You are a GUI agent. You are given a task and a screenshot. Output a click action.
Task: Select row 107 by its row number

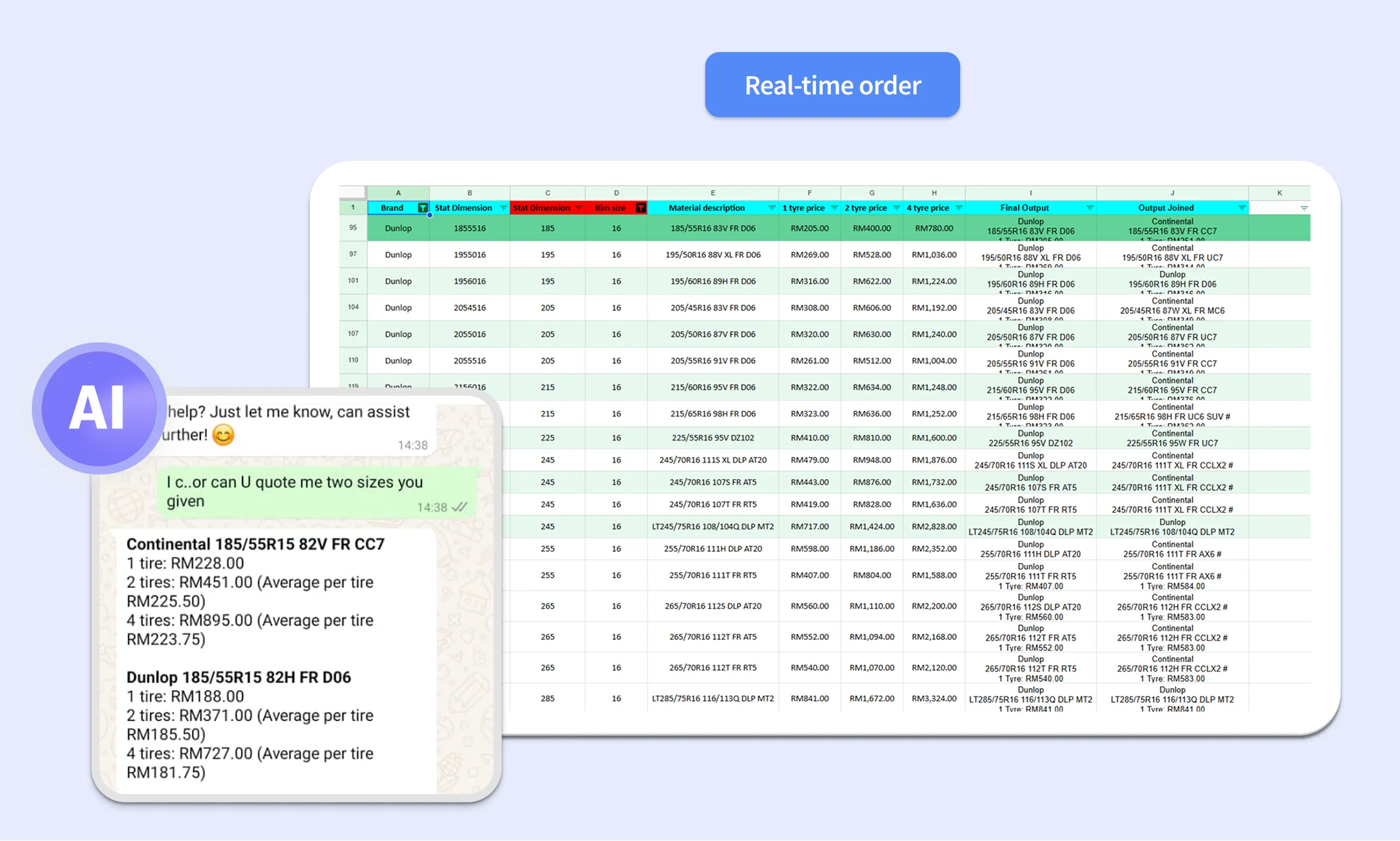click(353, 333)
